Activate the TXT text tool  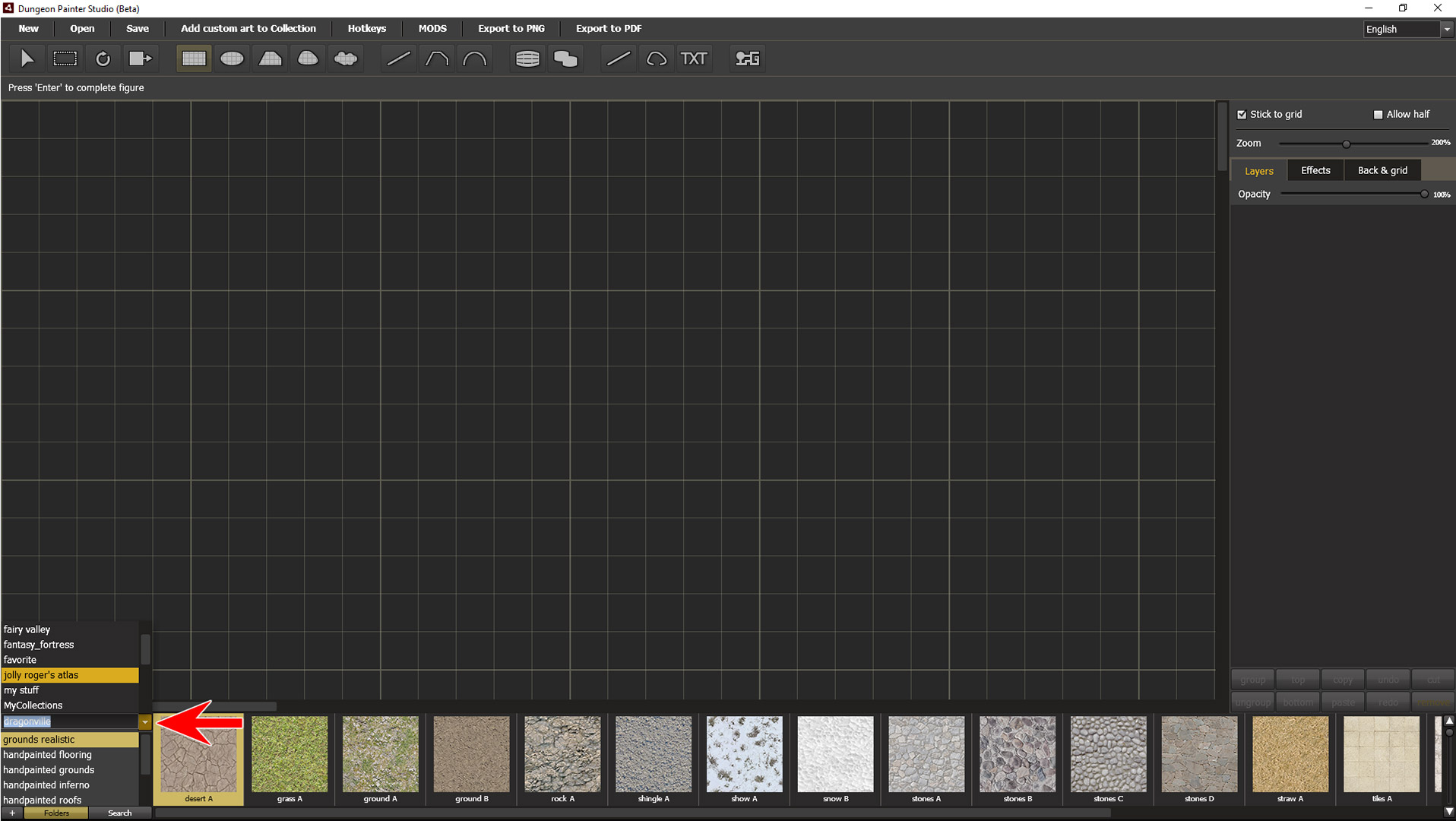[x=694, y=59]
